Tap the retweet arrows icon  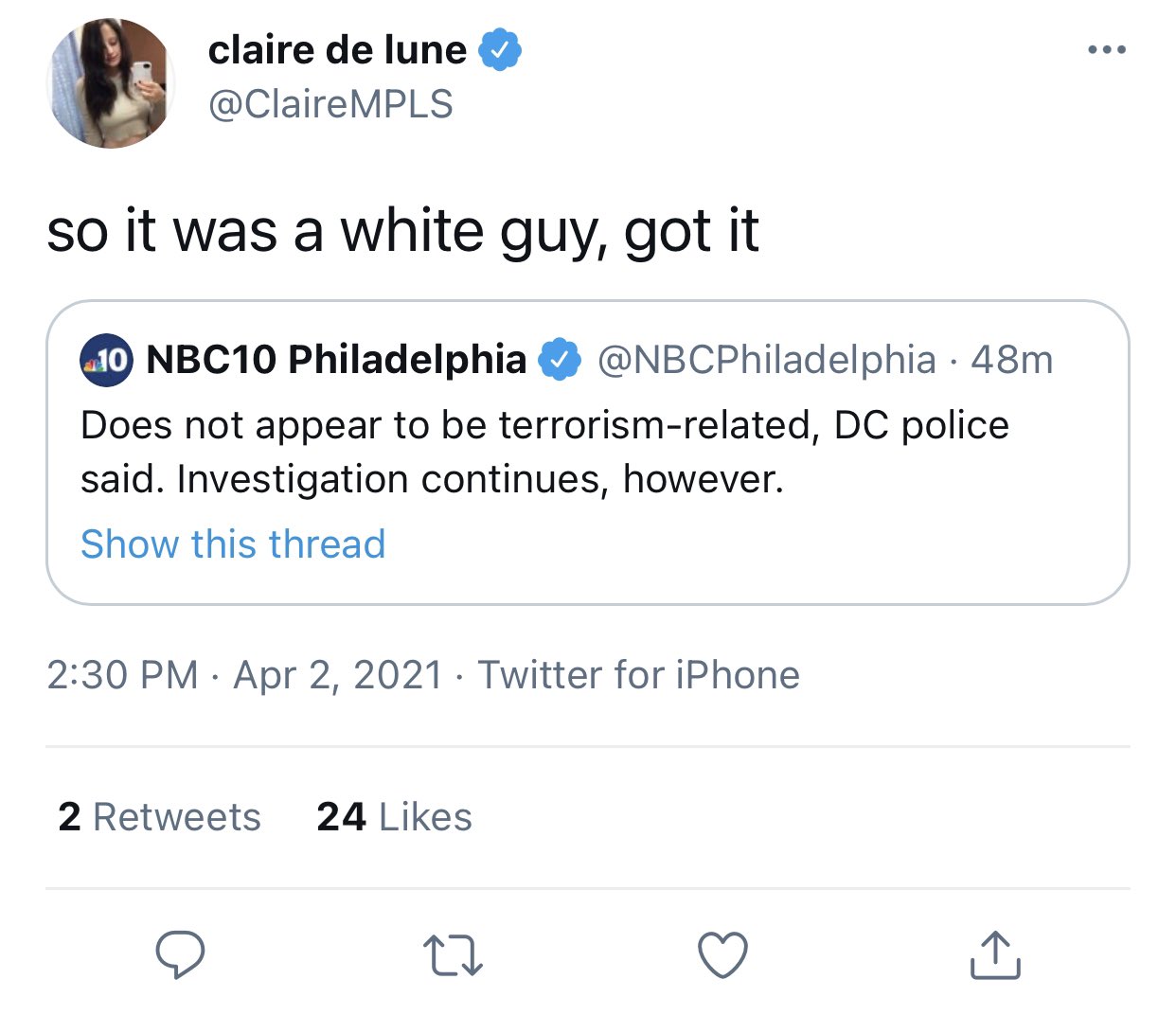point(453,954)
